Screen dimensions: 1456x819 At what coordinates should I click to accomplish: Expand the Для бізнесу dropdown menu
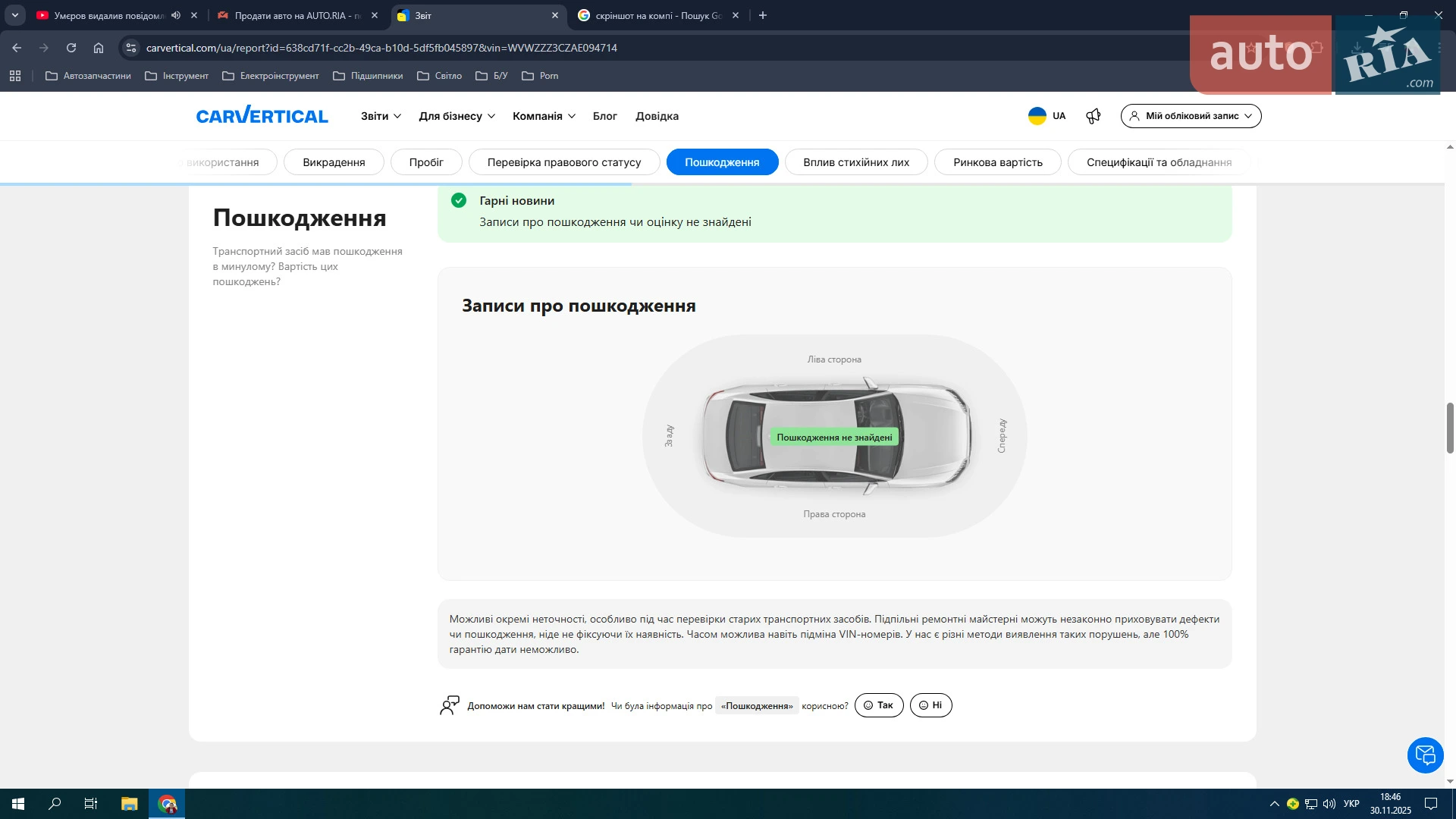point(457,116)
